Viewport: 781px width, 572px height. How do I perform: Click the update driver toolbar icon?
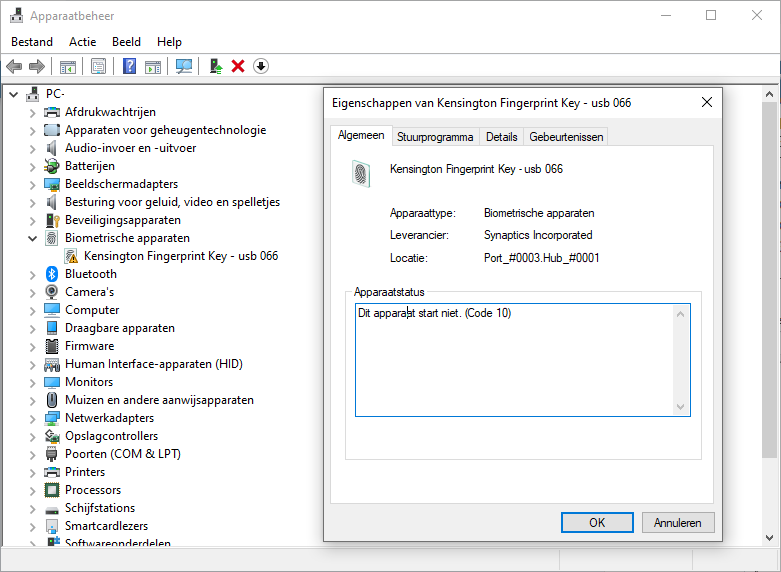click(215, 66)
